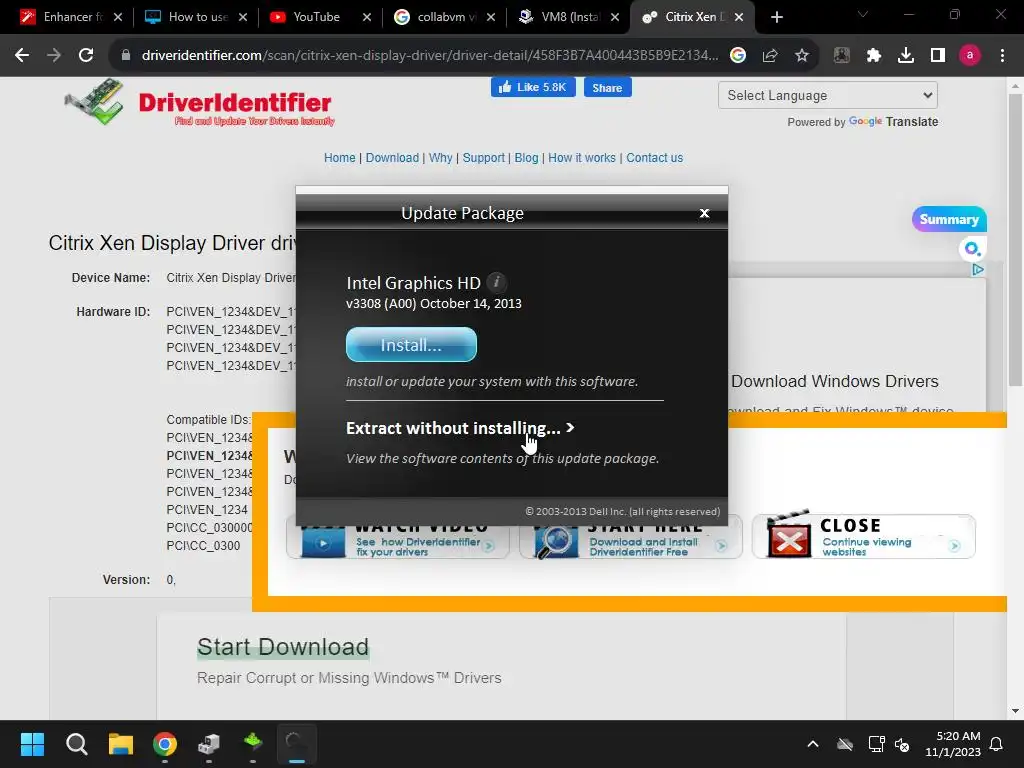Open the Why navigation link

(x=440, y=158)
